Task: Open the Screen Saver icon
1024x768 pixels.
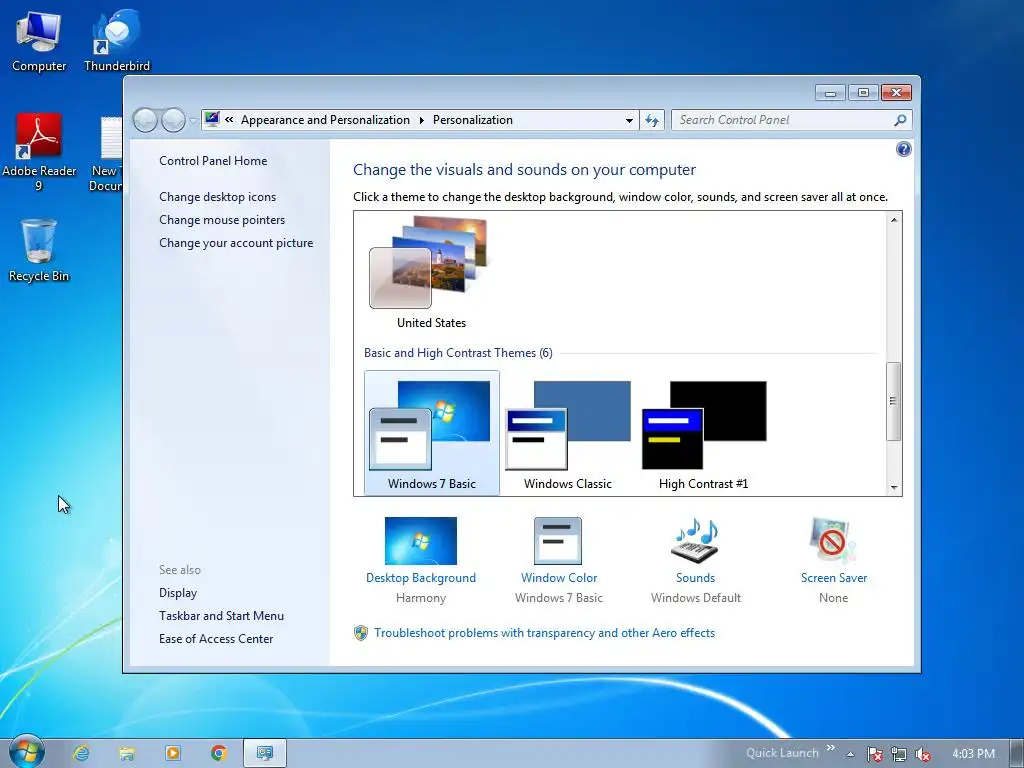Action: (833, 541)
